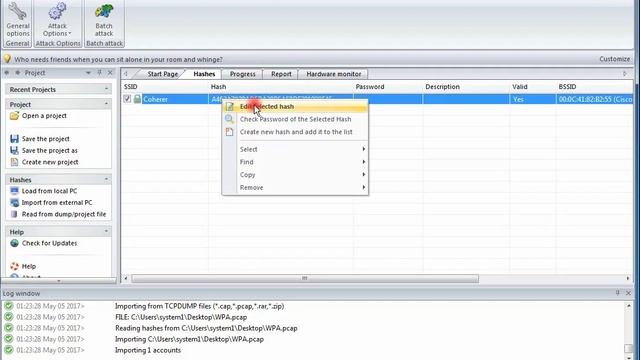Click Load from local PC icon

[x=14, y=191]
